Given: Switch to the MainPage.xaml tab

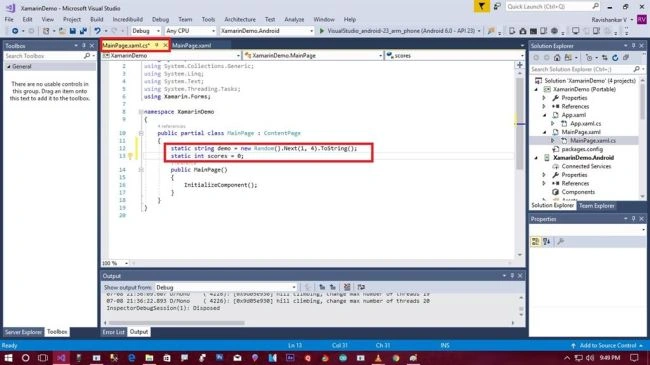Looking at the screenshot, I should [192, 45].
